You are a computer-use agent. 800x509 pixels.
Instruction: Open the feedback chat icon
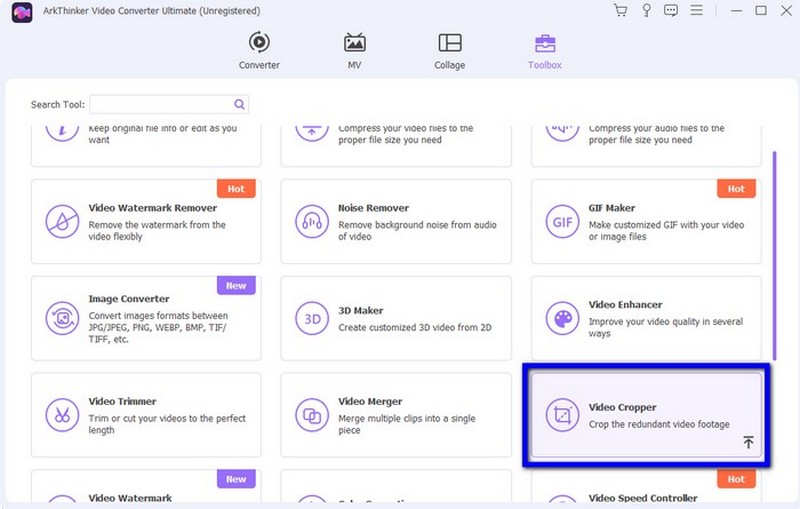pyautogui.click(x=671, y=10)
